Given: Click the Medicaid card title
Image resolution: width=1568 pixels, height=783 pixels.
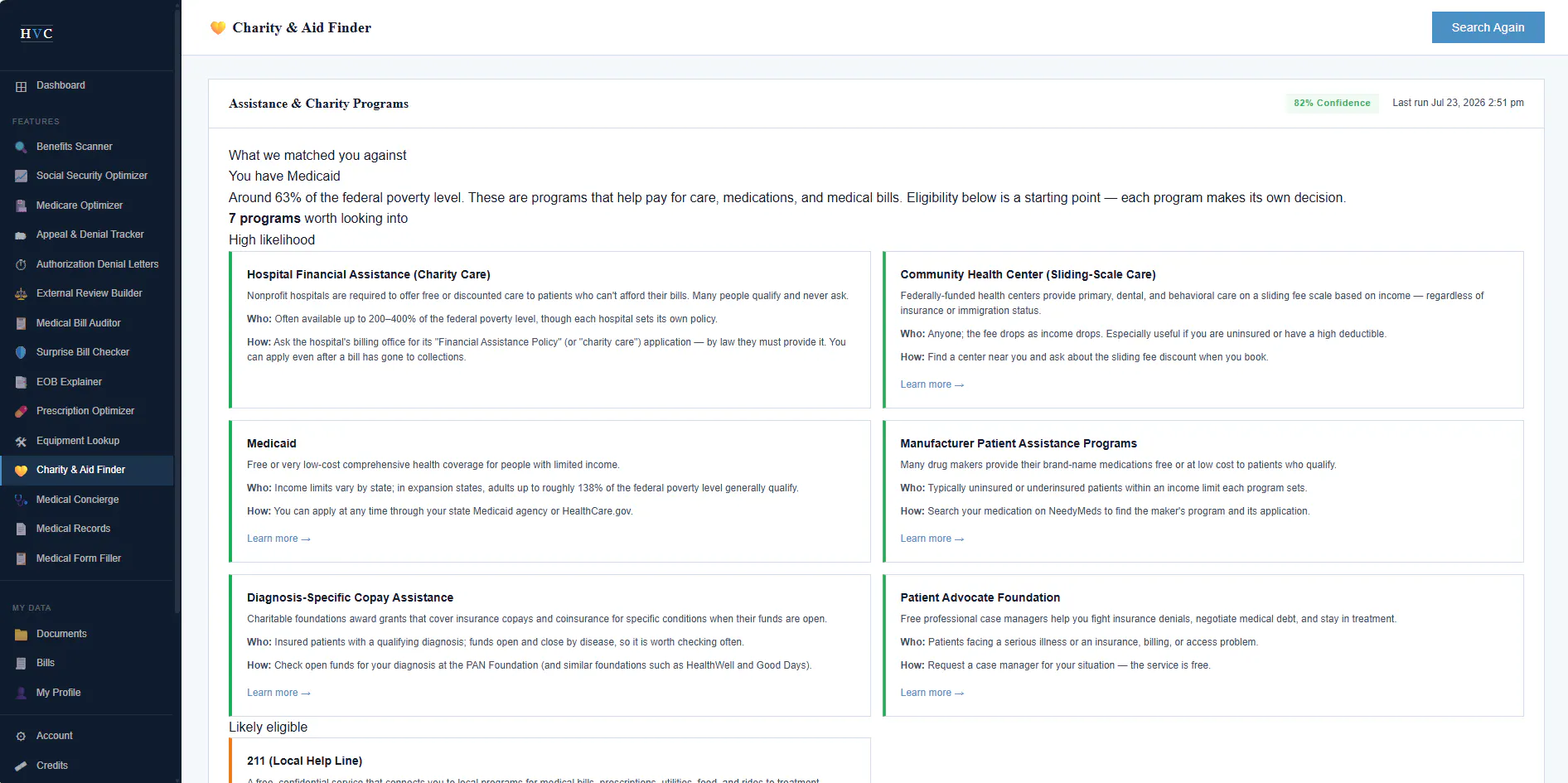Looking at the screenshot, I should tap(271, 443).
